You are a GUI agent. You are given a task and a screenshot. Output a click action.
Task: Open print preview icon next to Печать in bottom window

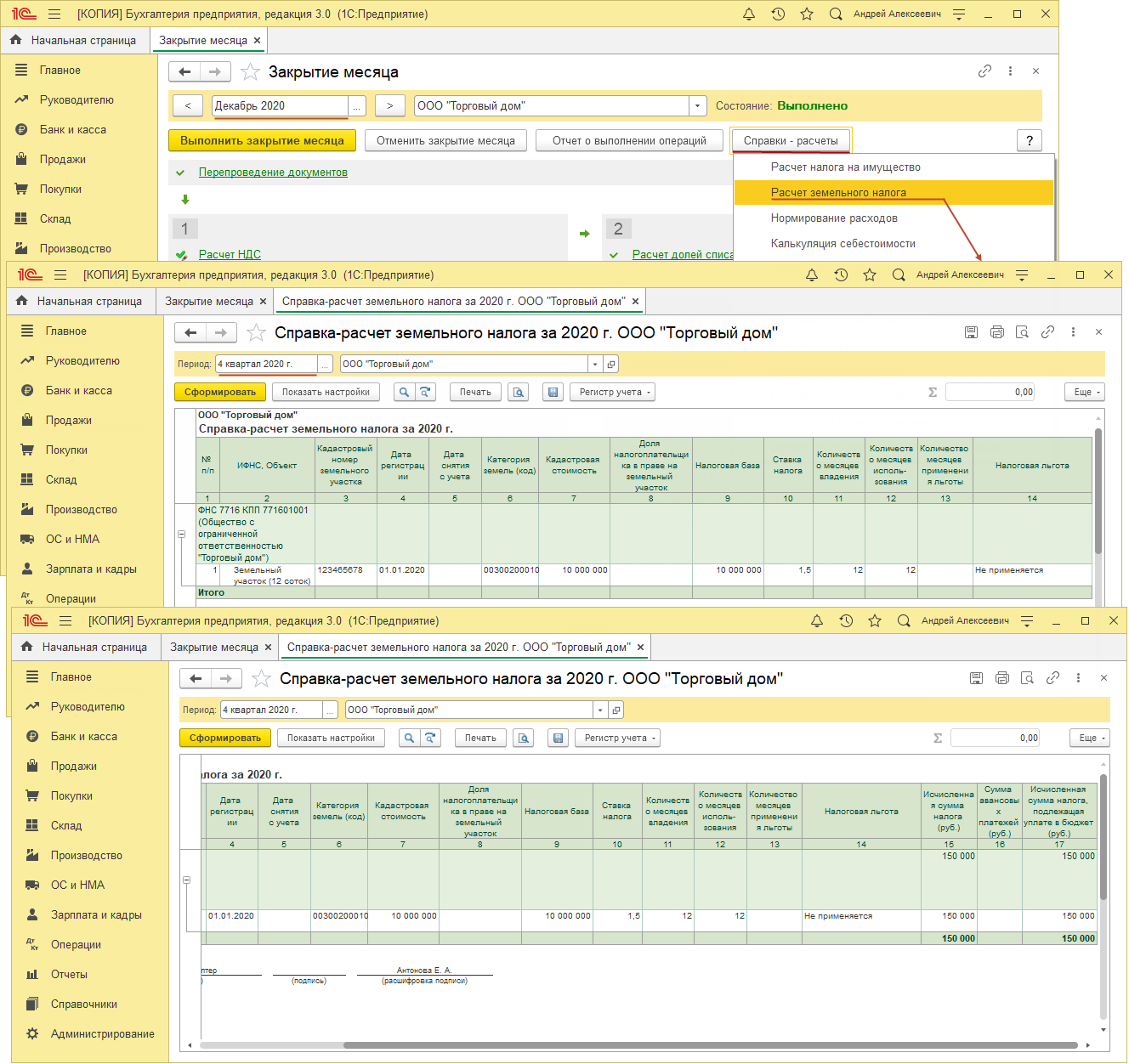[524, 738]
